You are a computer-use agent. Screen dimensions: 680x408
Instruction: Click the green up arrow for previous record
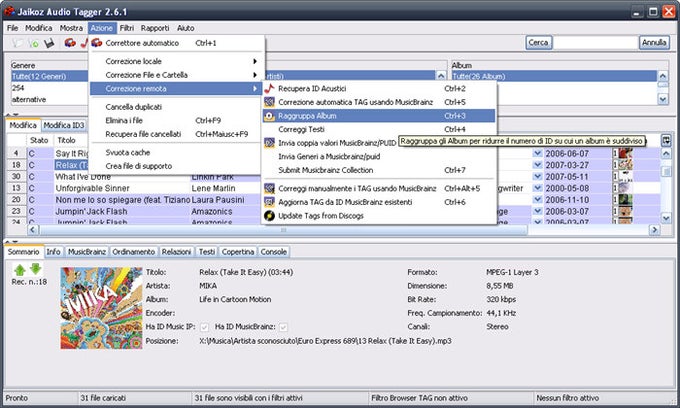click(x=21, y=268)
